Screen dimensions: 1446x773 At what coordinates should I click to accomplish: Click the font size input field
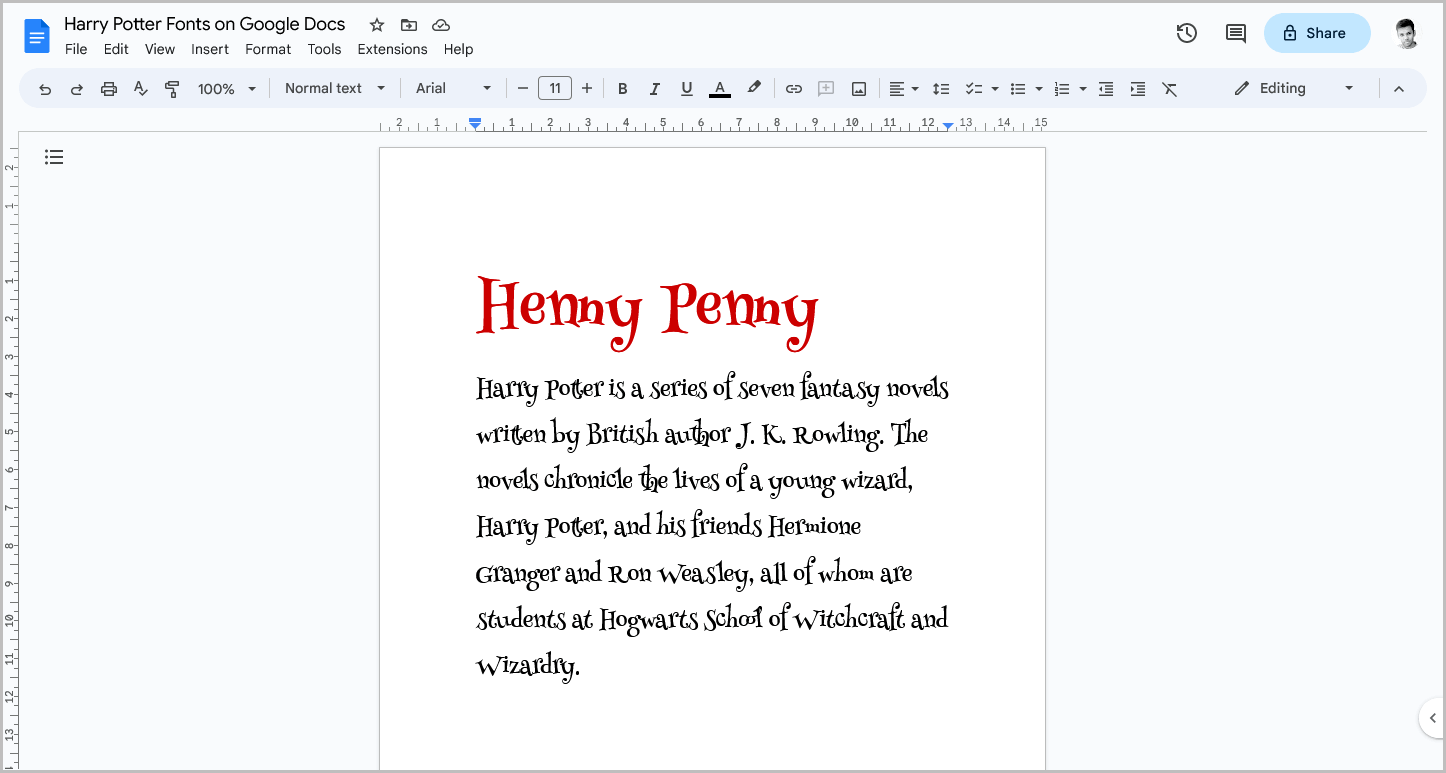coord(555,88)
